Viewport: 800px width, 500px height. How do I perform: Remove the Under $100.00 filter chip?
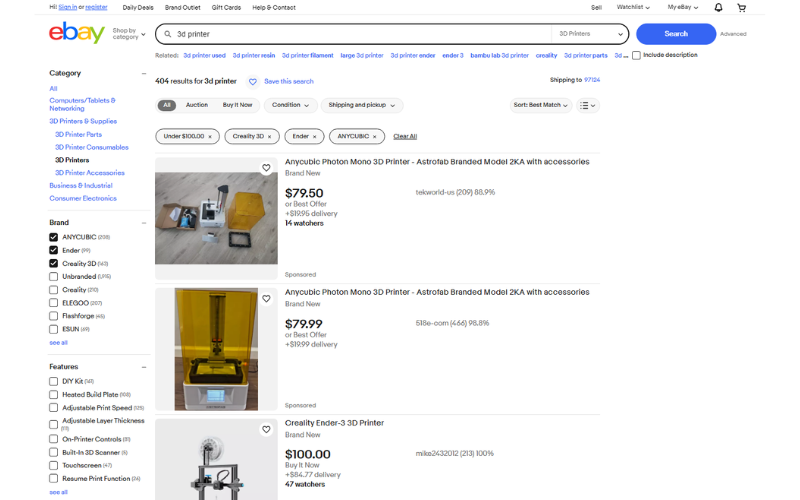(210, 137)
